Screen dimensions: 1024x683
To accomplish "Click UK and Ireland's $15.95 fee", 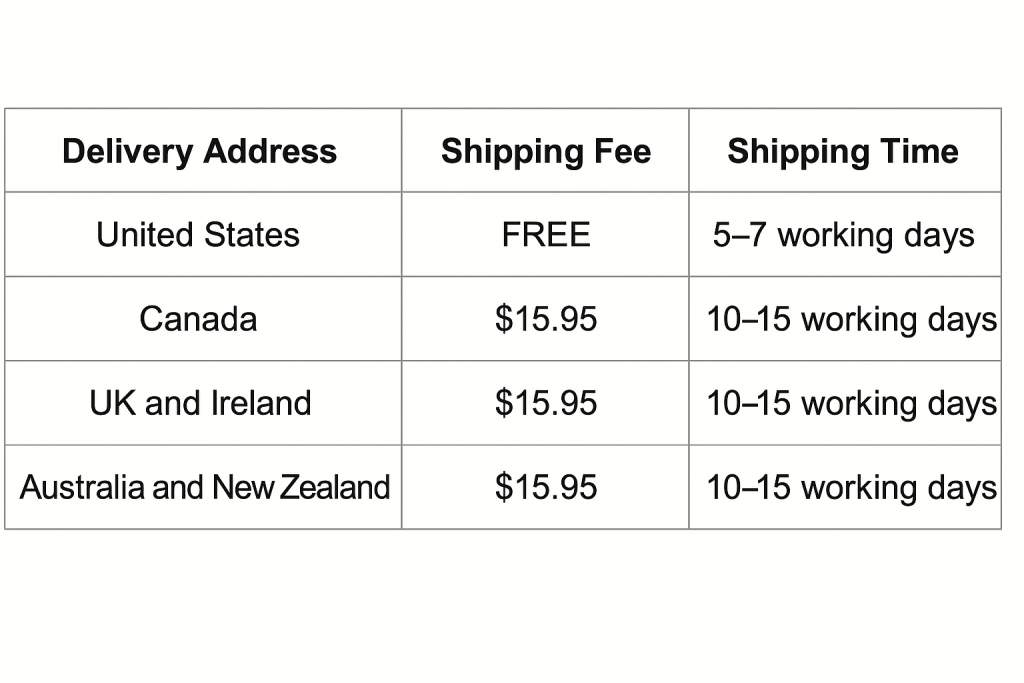I will pyautogui.click(x=545, y=403).
